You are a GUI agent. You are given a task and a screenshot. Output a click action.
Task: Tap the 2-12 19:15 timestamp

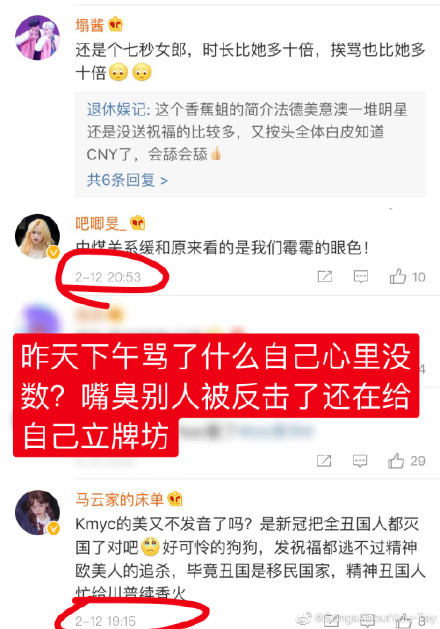pyautogui.click(x=105, y=621)
